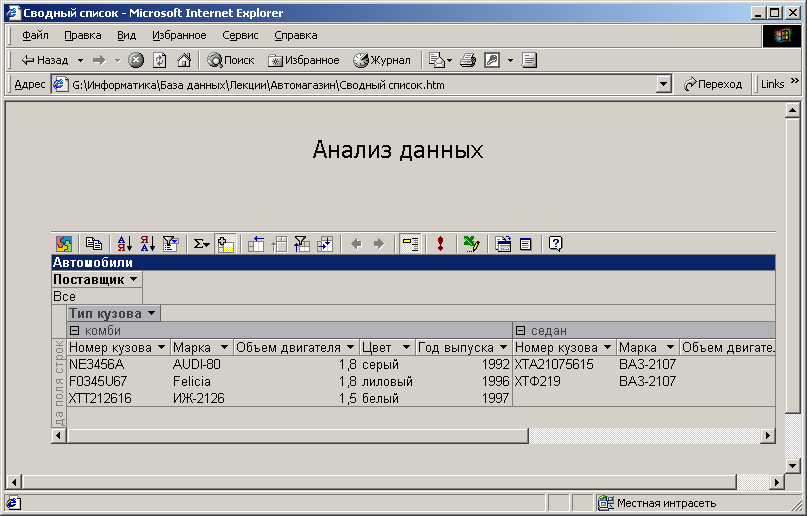Open Номер кузова dropdown under комби
This screenshot has height=516, width=807.
(x=162, y=347)
